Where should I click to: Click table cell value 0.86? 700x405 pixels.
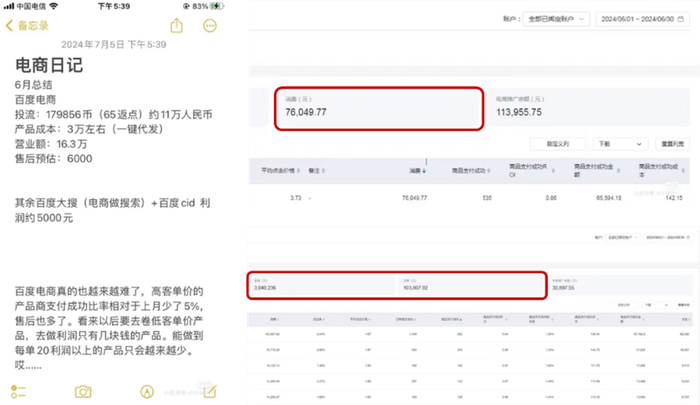pyautogui.click(x=551, y=198)
